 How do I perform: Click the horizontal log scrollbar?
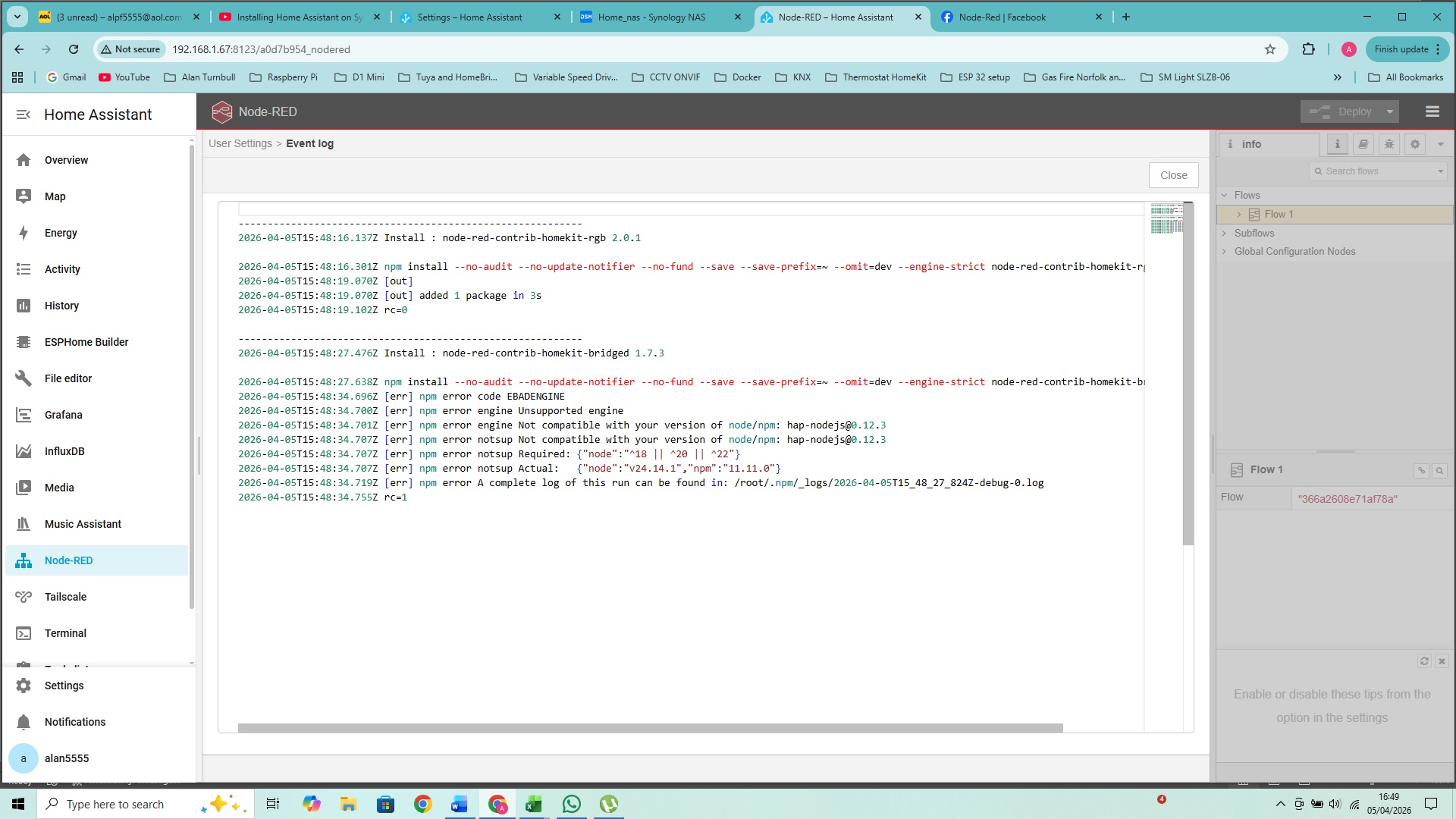[650, 728]
